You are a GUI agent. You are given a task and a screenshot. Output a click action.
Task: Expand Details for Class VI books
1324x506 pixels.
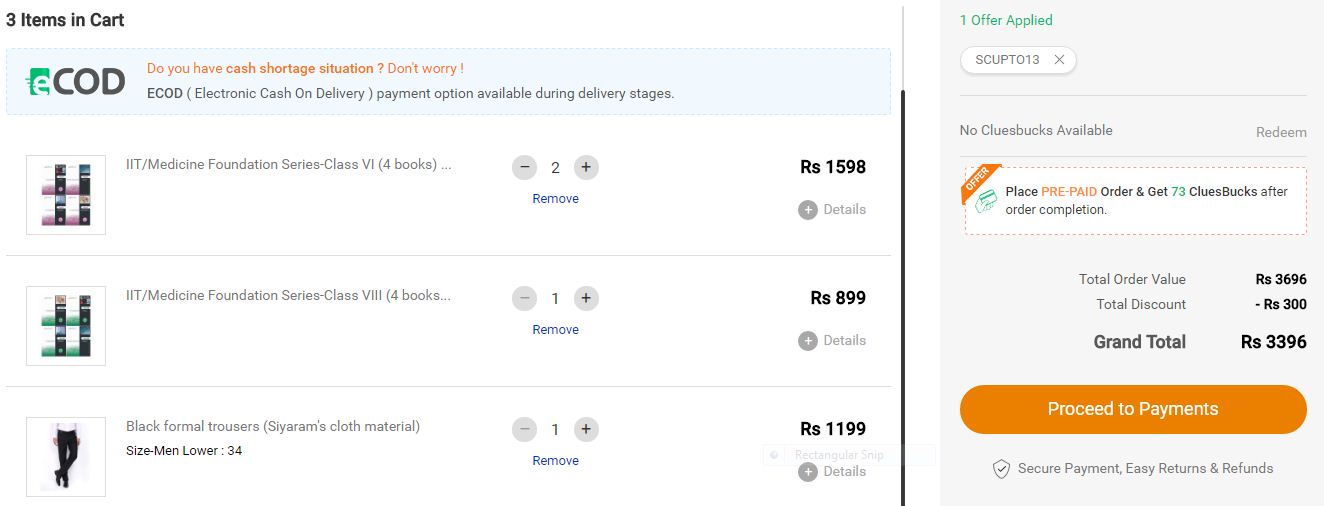(x=832, y=210)
